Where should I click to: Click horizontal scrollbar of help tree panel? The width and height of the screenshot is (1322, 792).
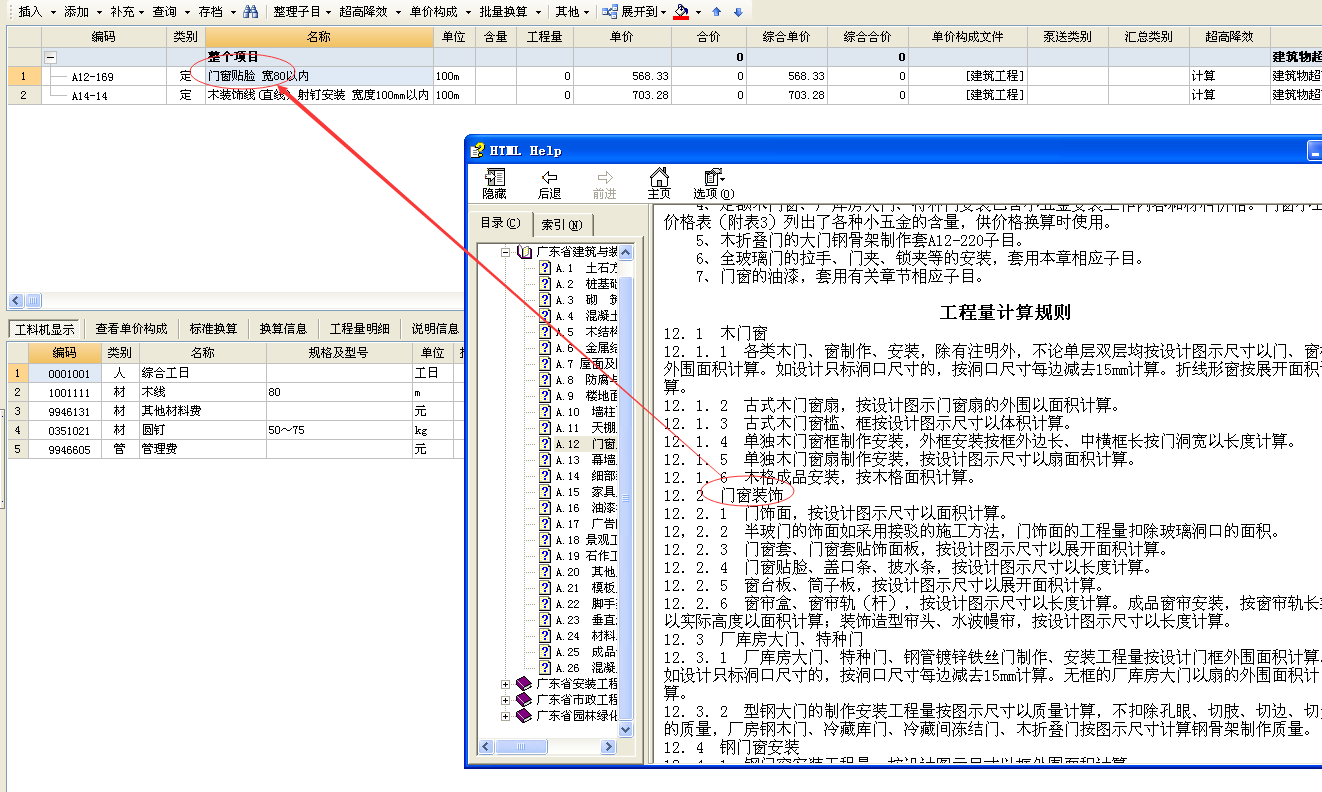549,747
